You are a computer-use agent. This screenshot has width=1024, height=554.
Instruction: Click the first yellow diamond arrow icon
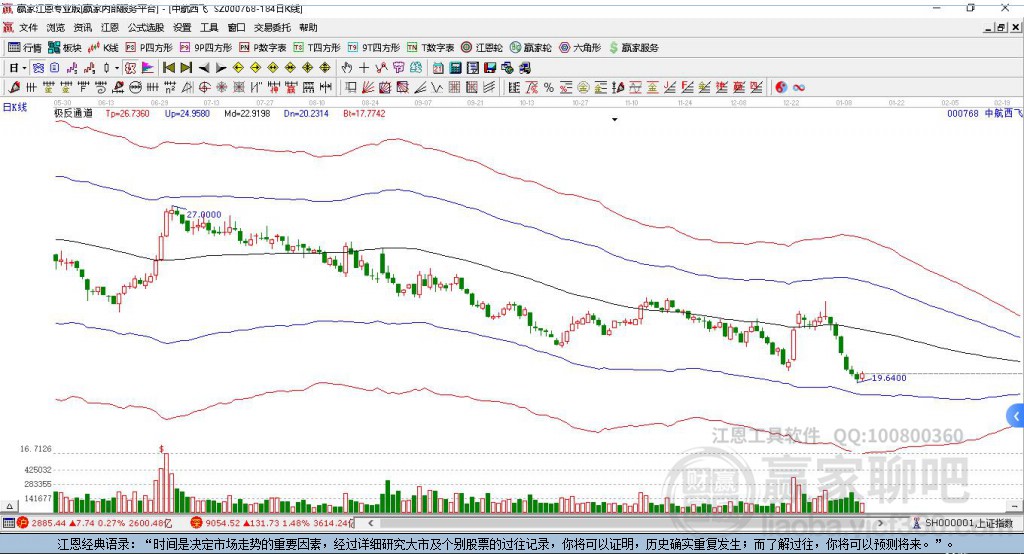pos(238,68)
